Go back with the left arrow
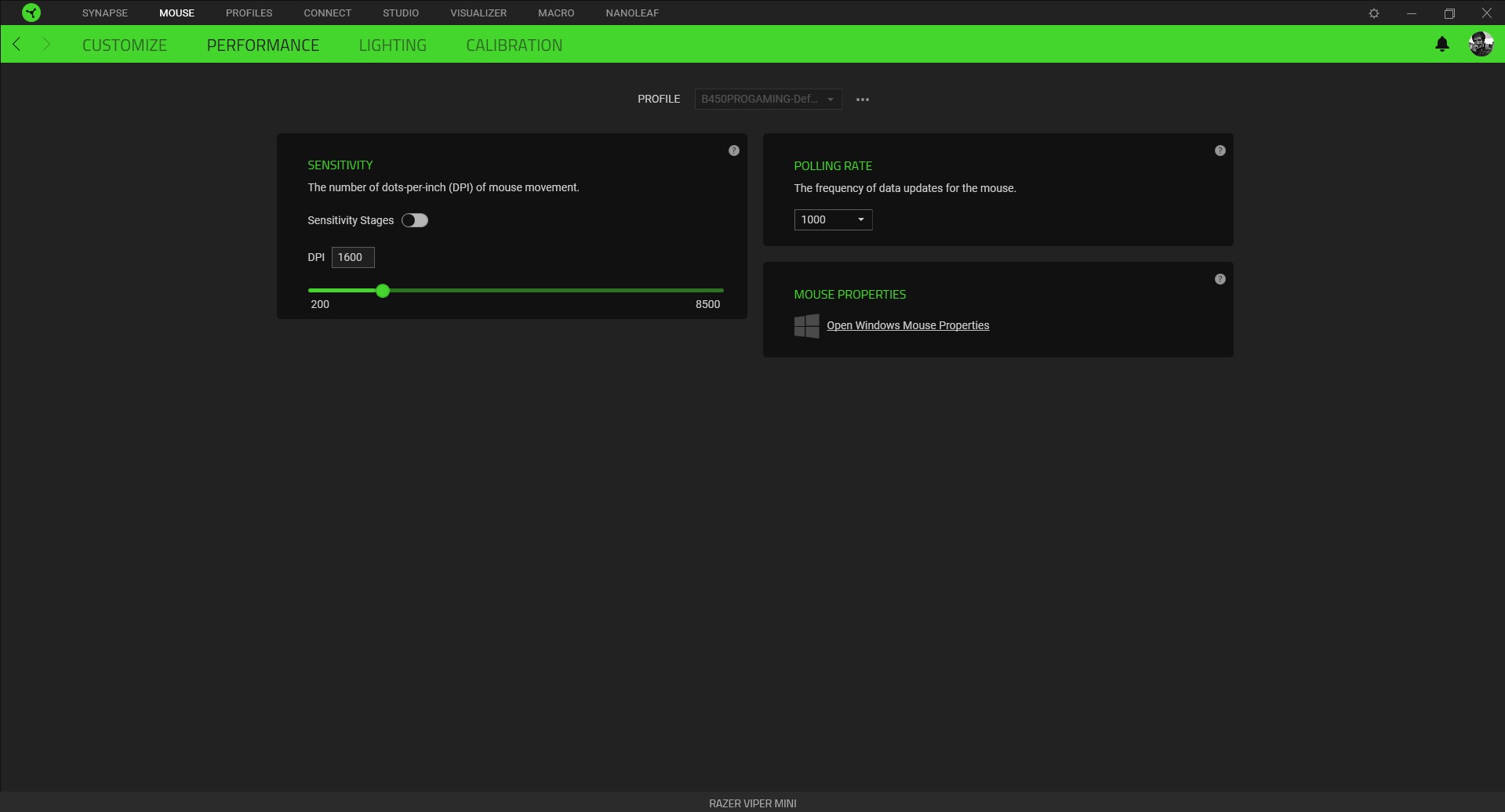The height and width of the screenshot is (812, 1505). (17, 45)
